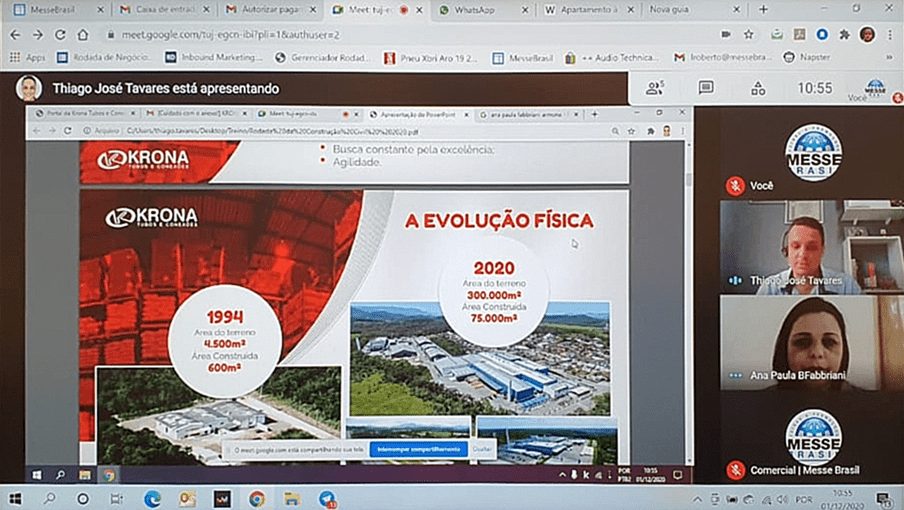Open the Caixa de entrada Gmail tab
904x510 pixels.
(x=164, y=10)
